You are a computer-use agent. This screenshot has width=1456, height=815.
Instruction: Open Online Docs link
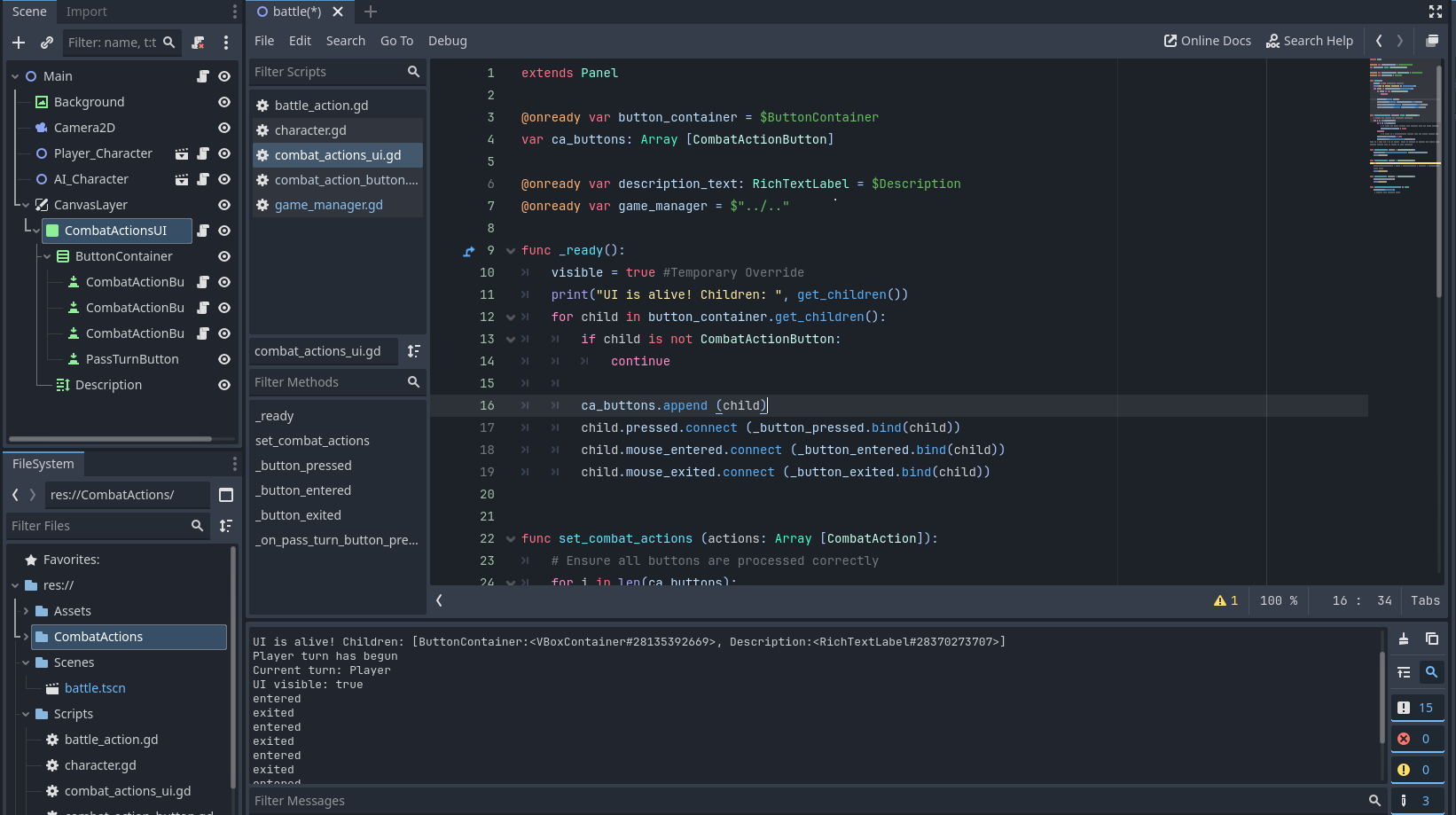(1207, 41)
